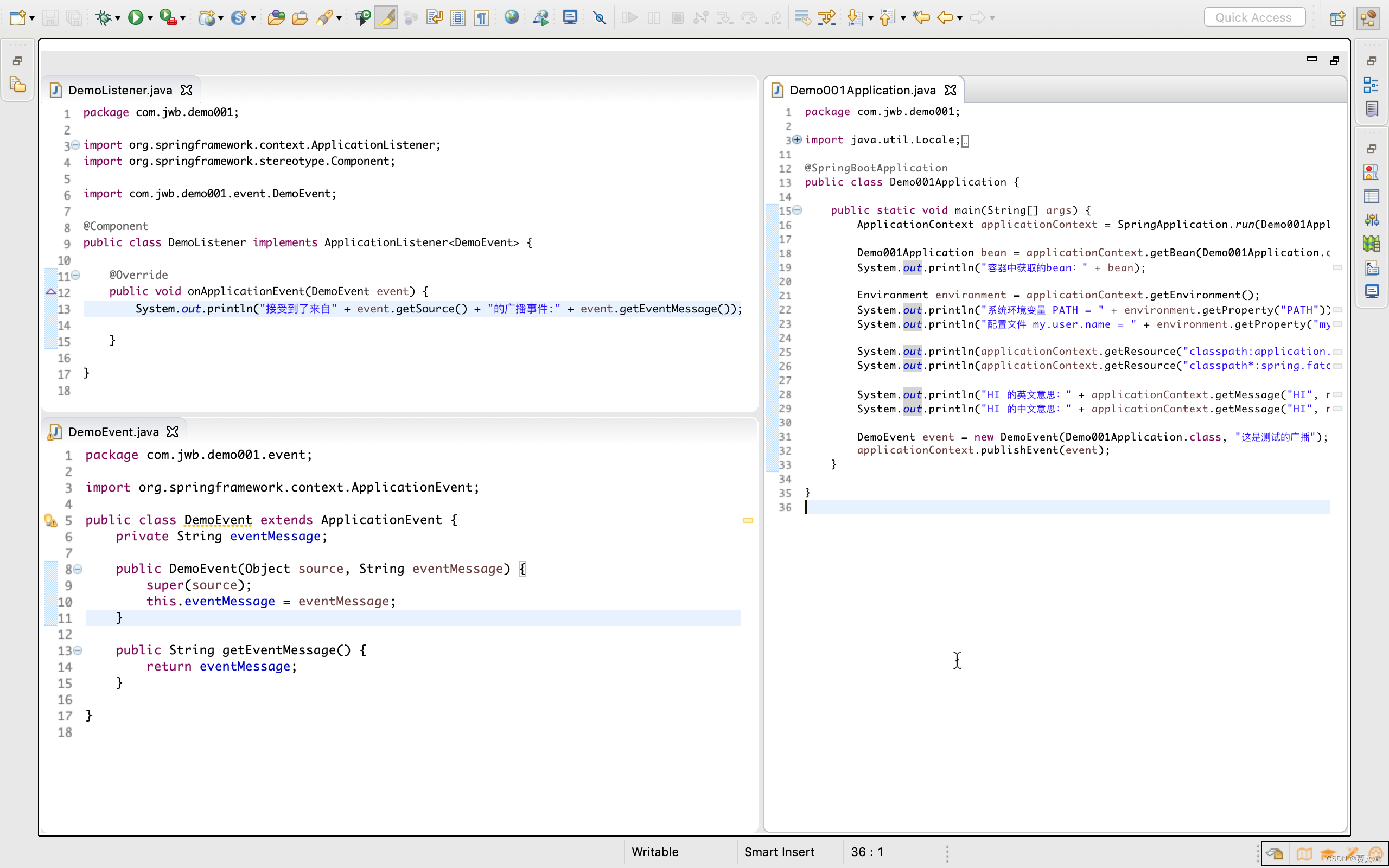Go to Last Edit Location icon
The height and width of the screenshot is (868, 1389).
pyautogui.click(x=921, y=17)
